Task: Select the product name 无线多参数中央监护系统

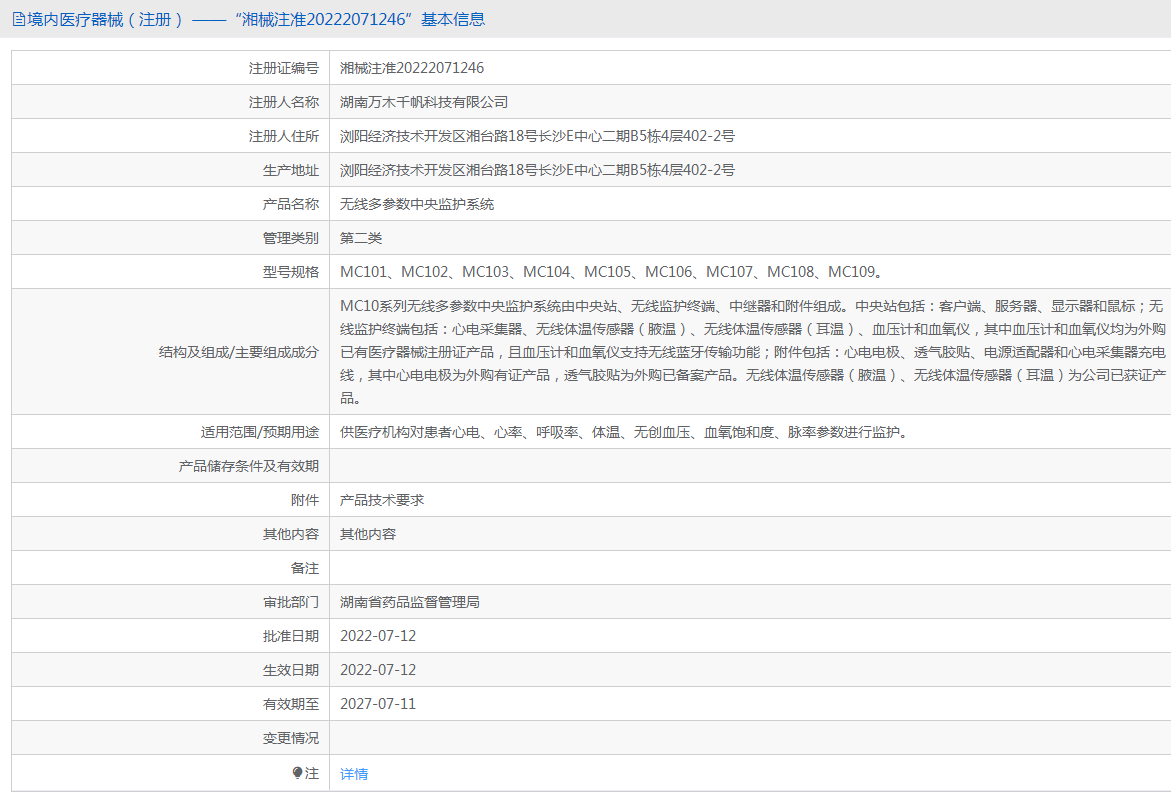Action: pyautogui.click(x=417, y=204)
